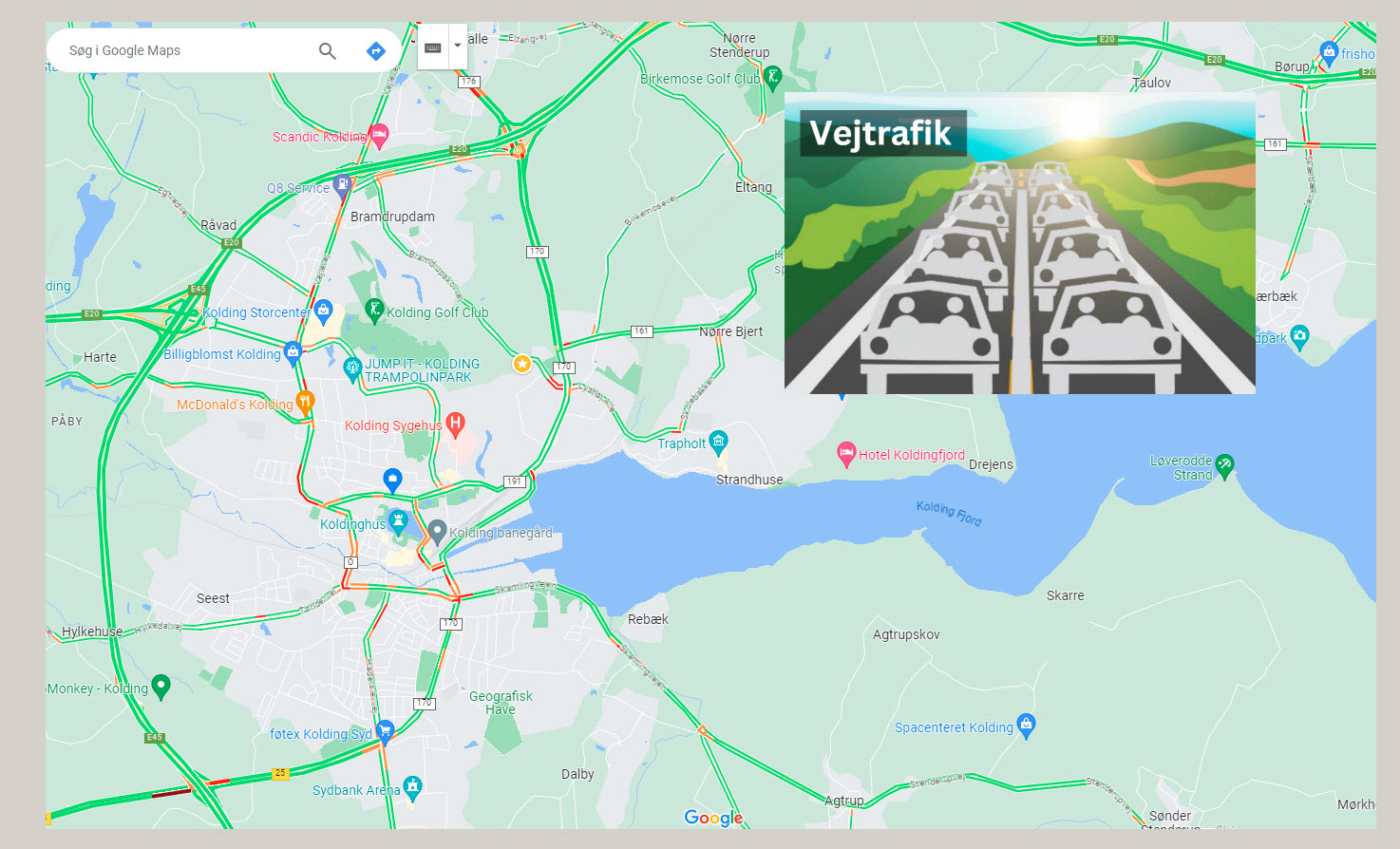Open the Spacenteret Kolding shopping pin

(x=1026, y=726)
